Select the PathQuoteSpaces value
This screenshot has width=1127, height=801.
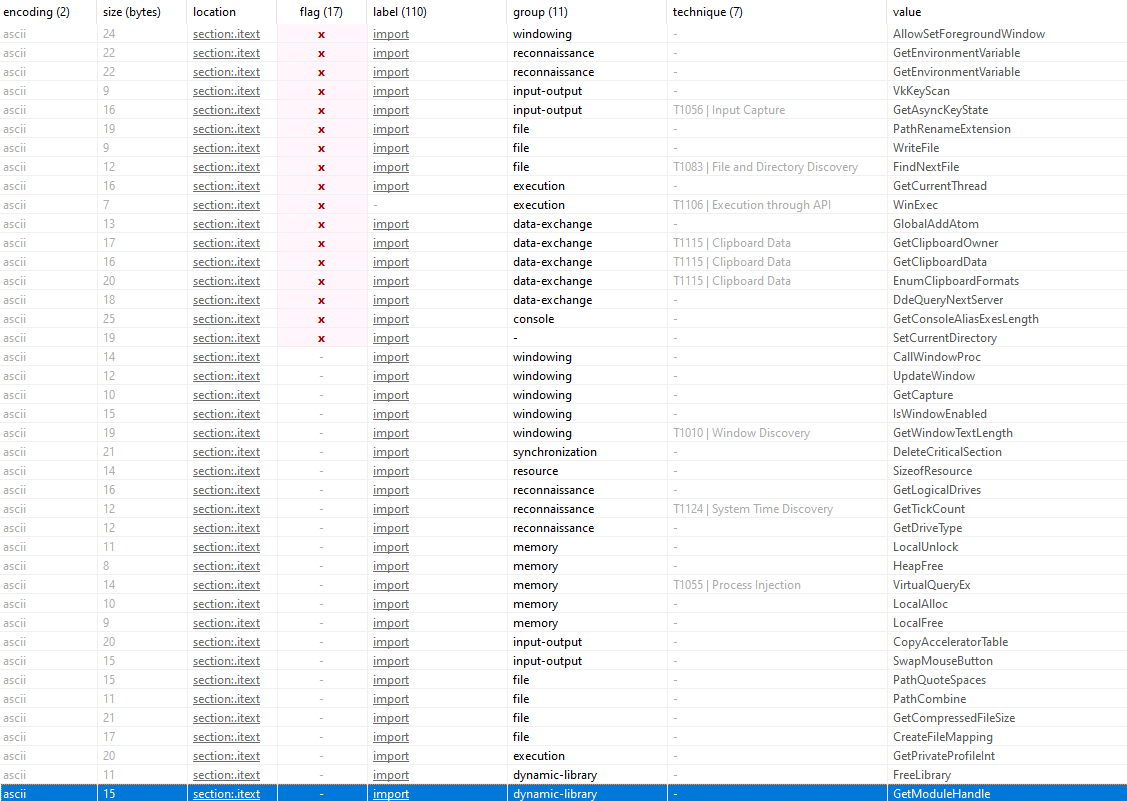click(x=939, y=679)
